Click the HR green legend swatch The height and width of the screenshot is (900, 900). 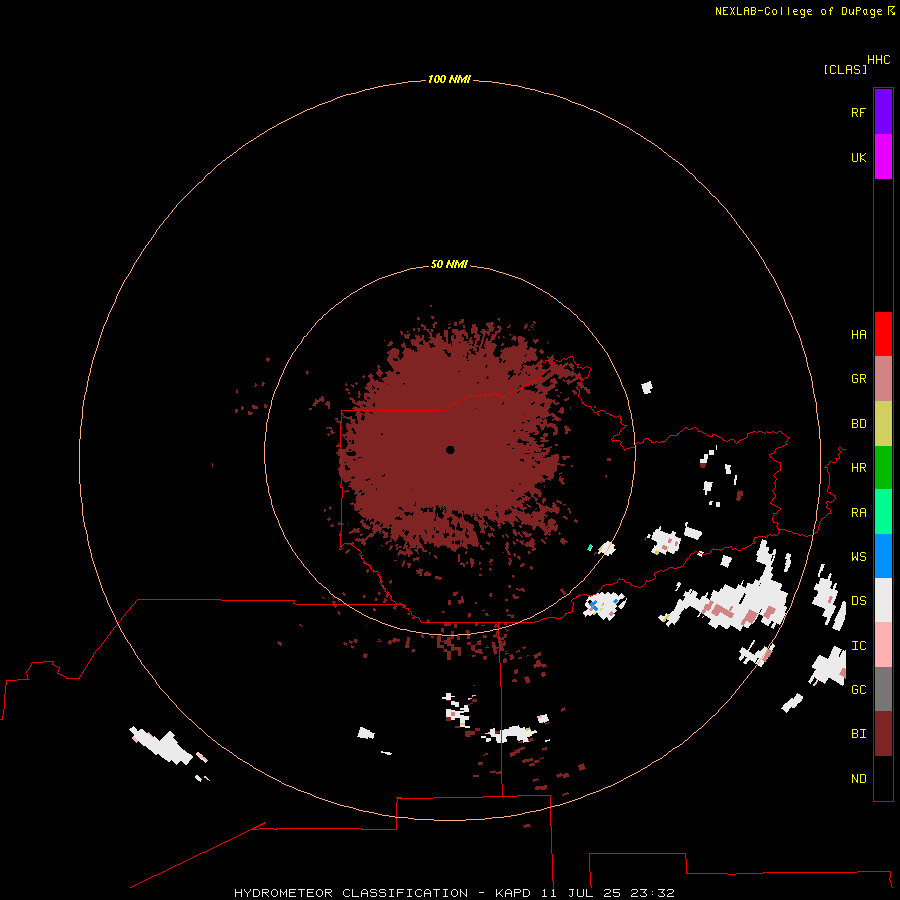click(883, 468)
